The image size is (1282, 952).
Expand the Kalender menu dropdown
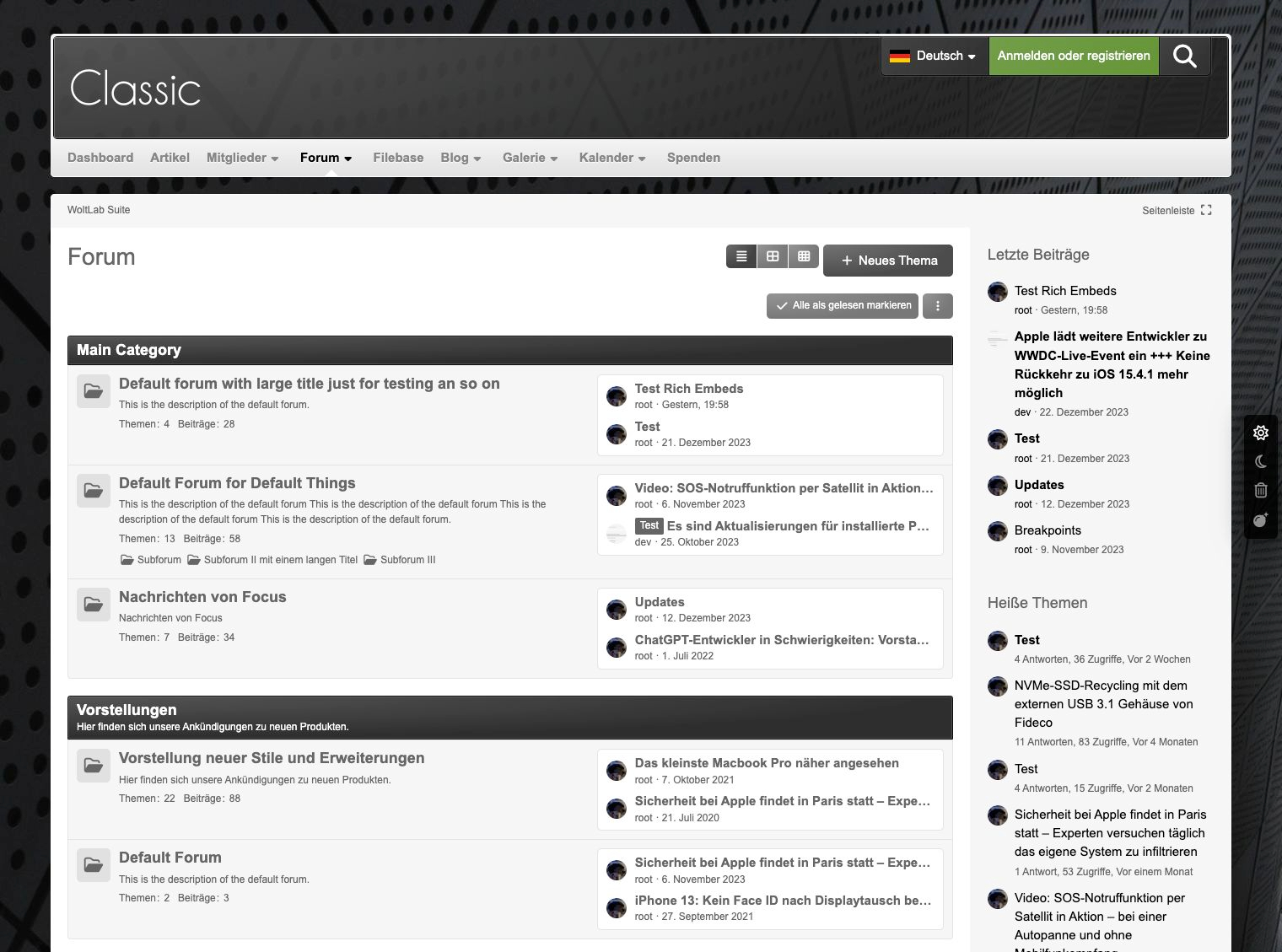612,158
